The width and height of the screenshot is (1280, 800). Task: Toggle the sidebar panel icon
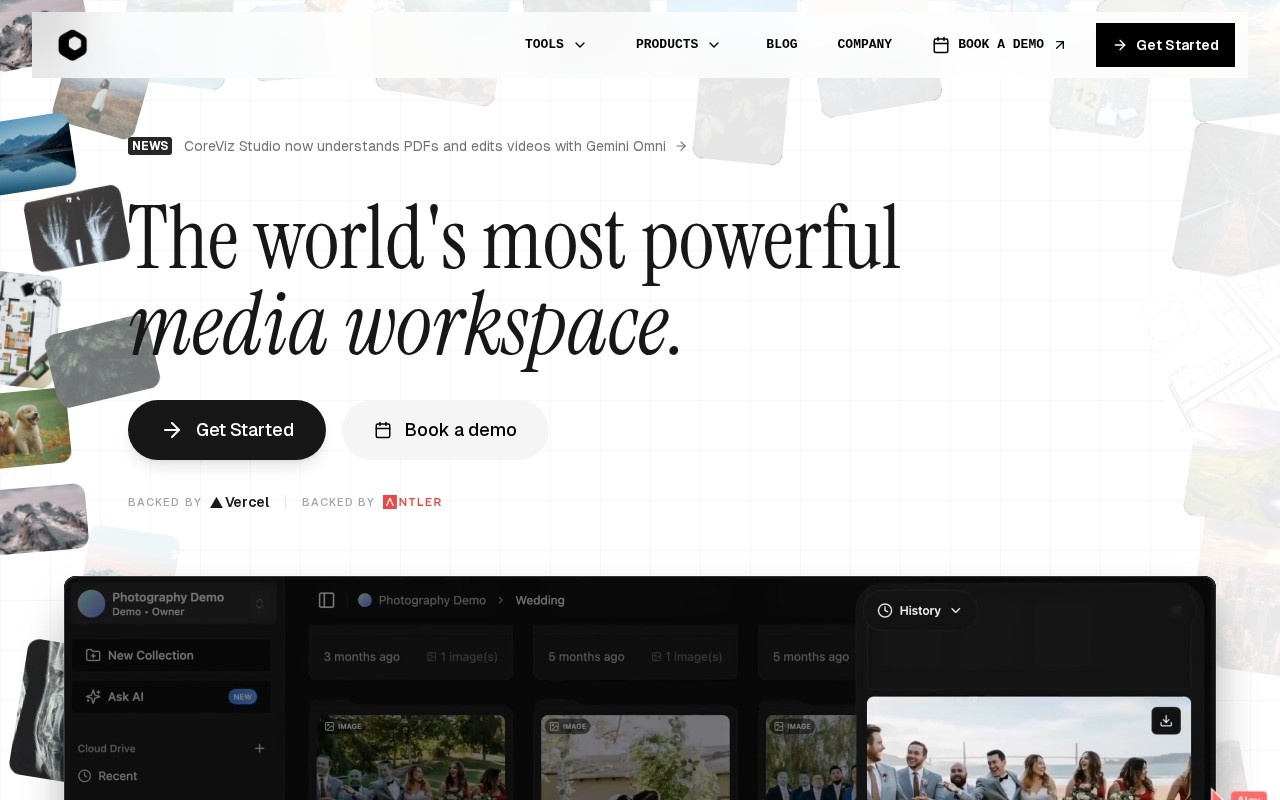327,600
